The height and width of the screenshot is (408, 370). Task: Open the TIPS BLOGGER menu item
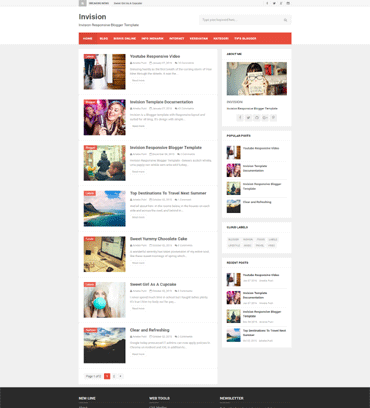click(245, 38)
